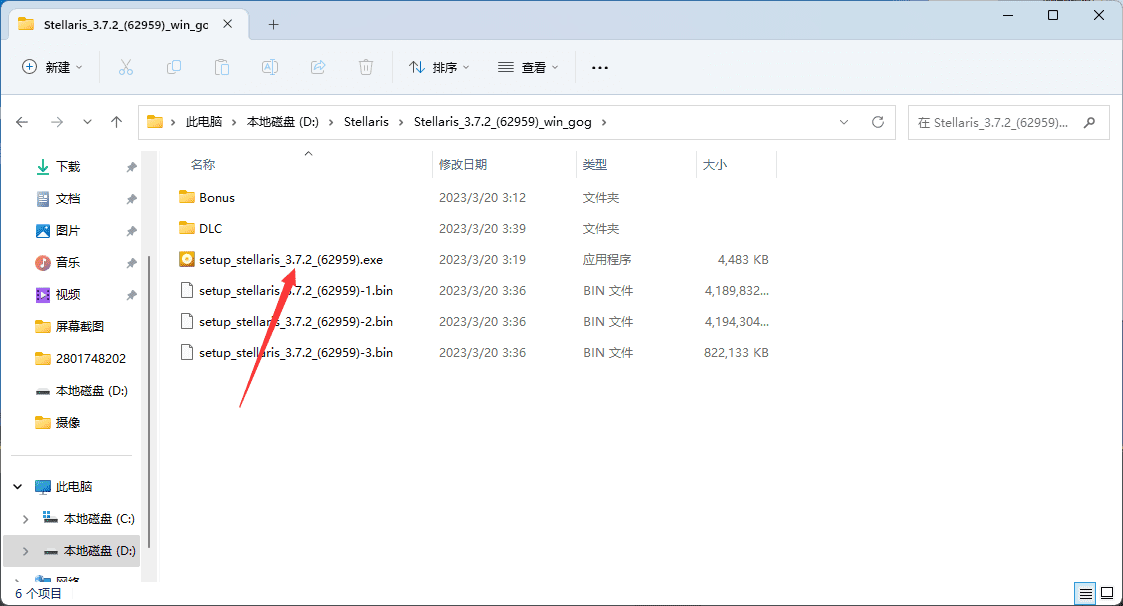The image size is (1123, 606).
Task: Click the Paste clipboard icon
Action: tap(222, 67)
